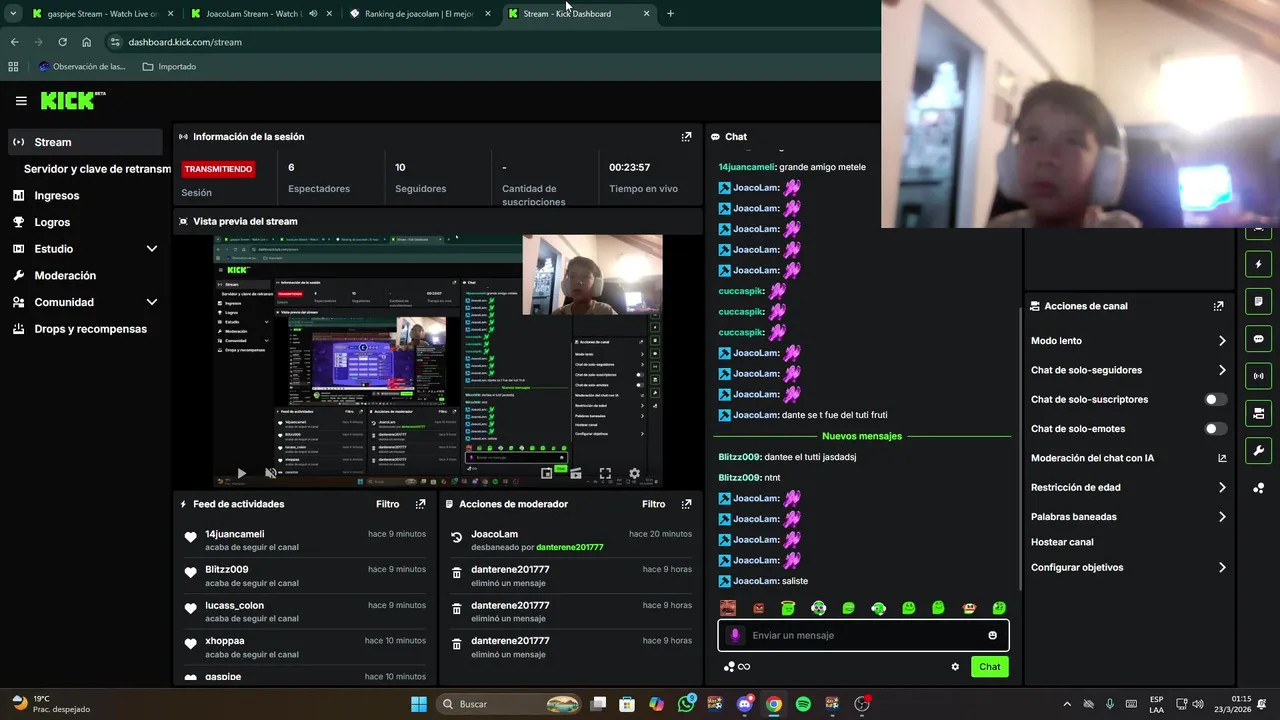Pop out the Información de la sesión panel

686,137
